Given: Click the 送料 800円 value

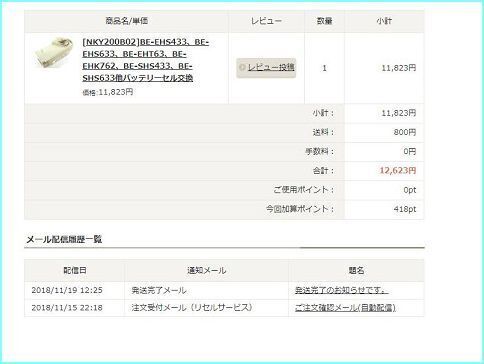Looking at the screenshot, I should pos(405,132).
